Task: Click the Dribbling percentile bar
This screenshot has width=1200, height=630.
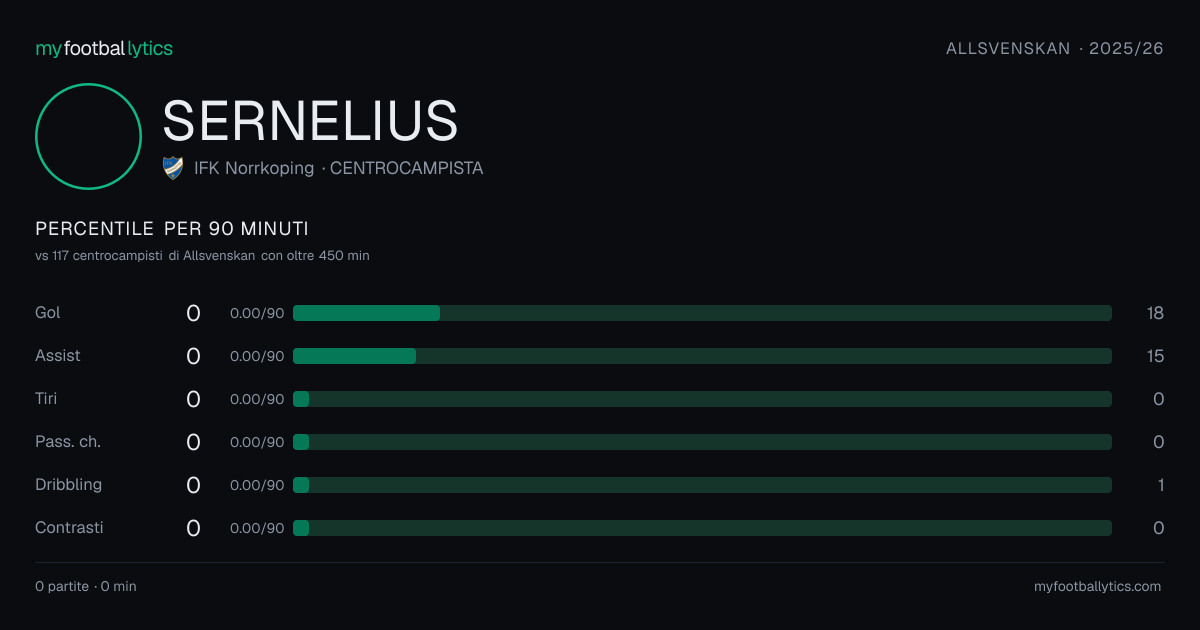Action: click(702, 485)
